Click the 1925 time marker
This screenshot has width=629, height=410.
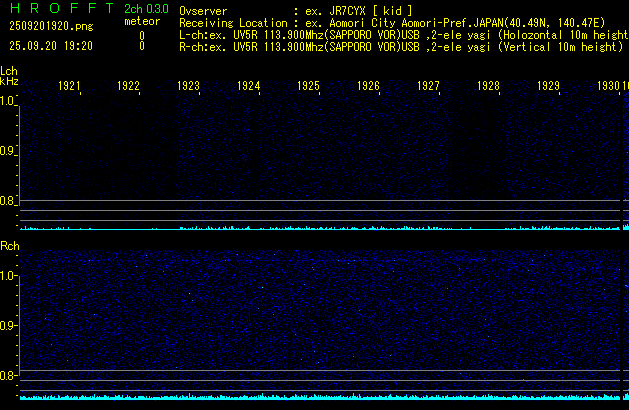coord(309,87)
